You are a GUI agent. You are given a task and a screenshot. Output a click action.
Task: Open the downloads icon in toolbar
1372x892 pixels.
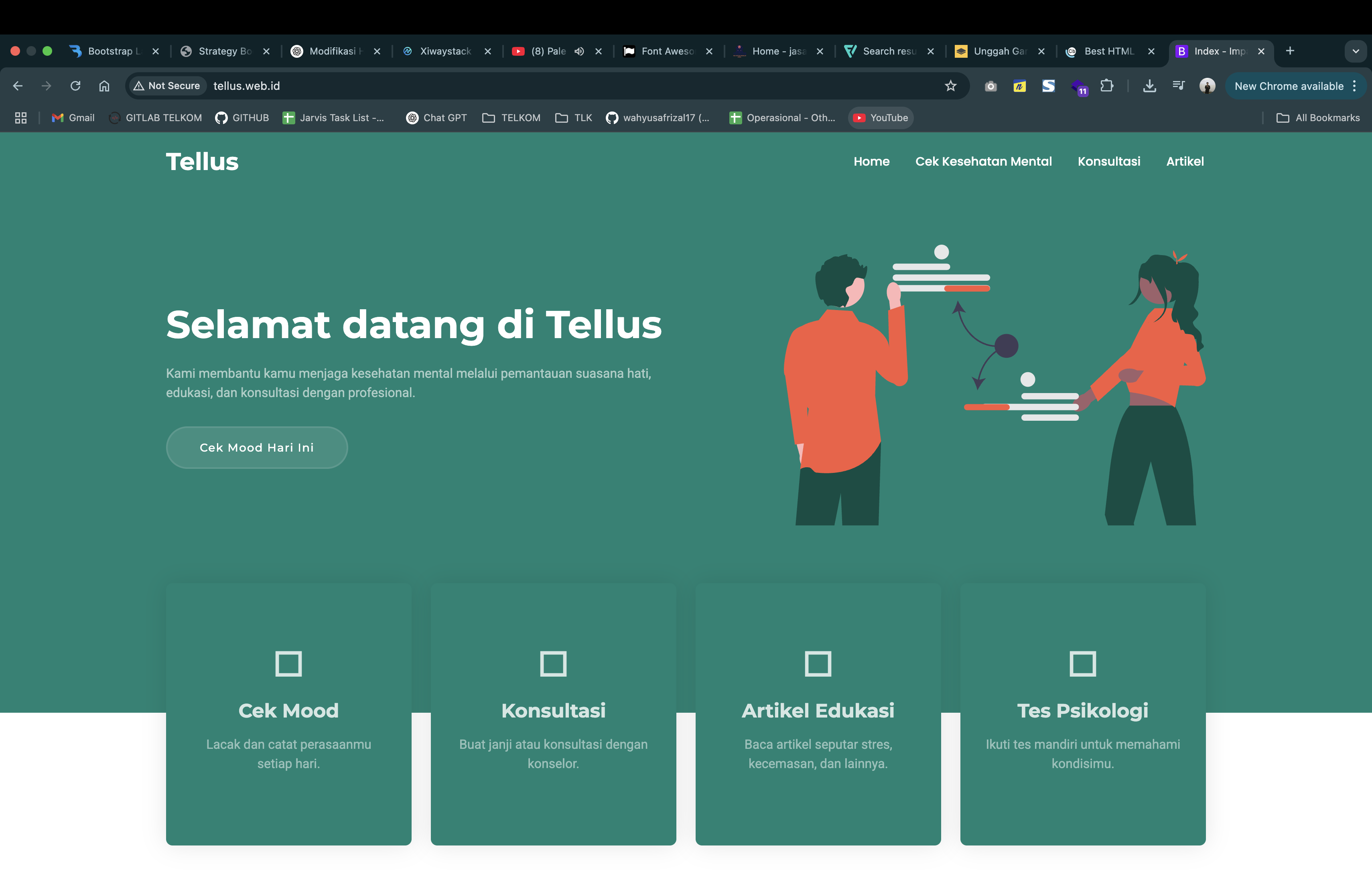(1149, 86)
